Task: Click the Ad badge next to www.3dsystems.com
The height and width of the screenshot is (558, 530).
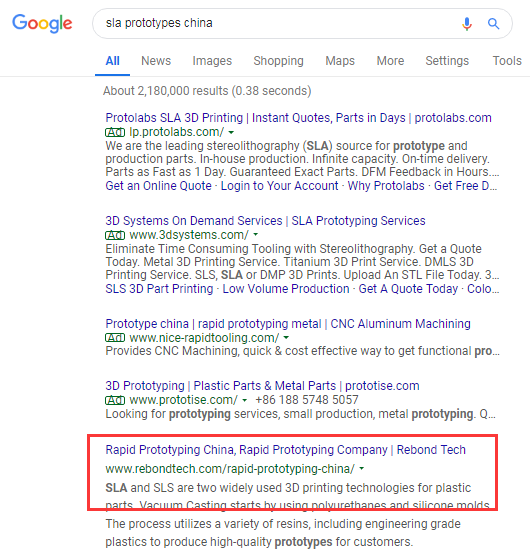Action: point(115,235)
